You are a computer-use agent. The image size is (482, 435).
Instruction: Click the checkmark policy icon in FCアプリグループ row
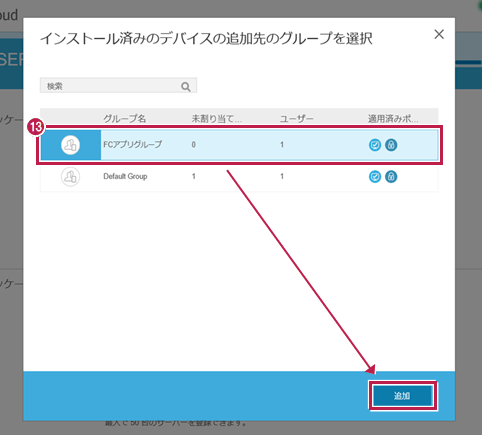point(375,145)
